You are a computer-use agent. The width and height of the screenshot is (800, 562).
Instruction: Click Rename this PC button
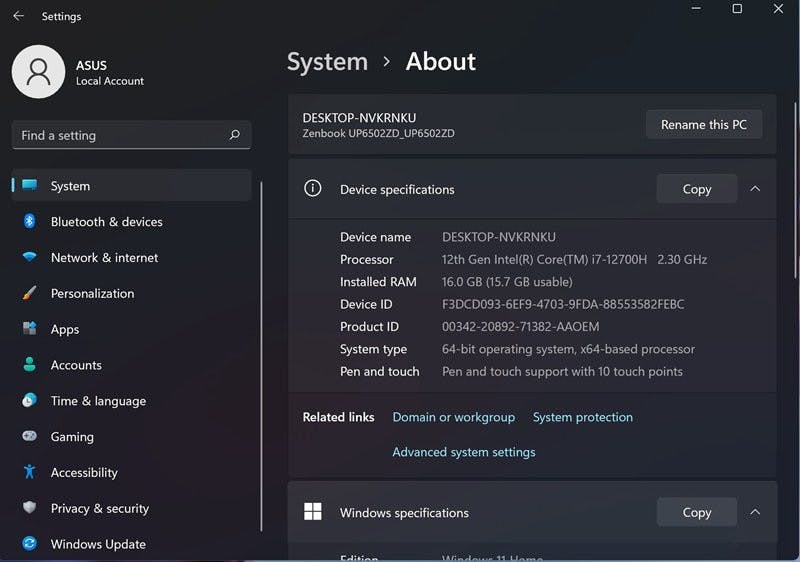click(704, 124)
